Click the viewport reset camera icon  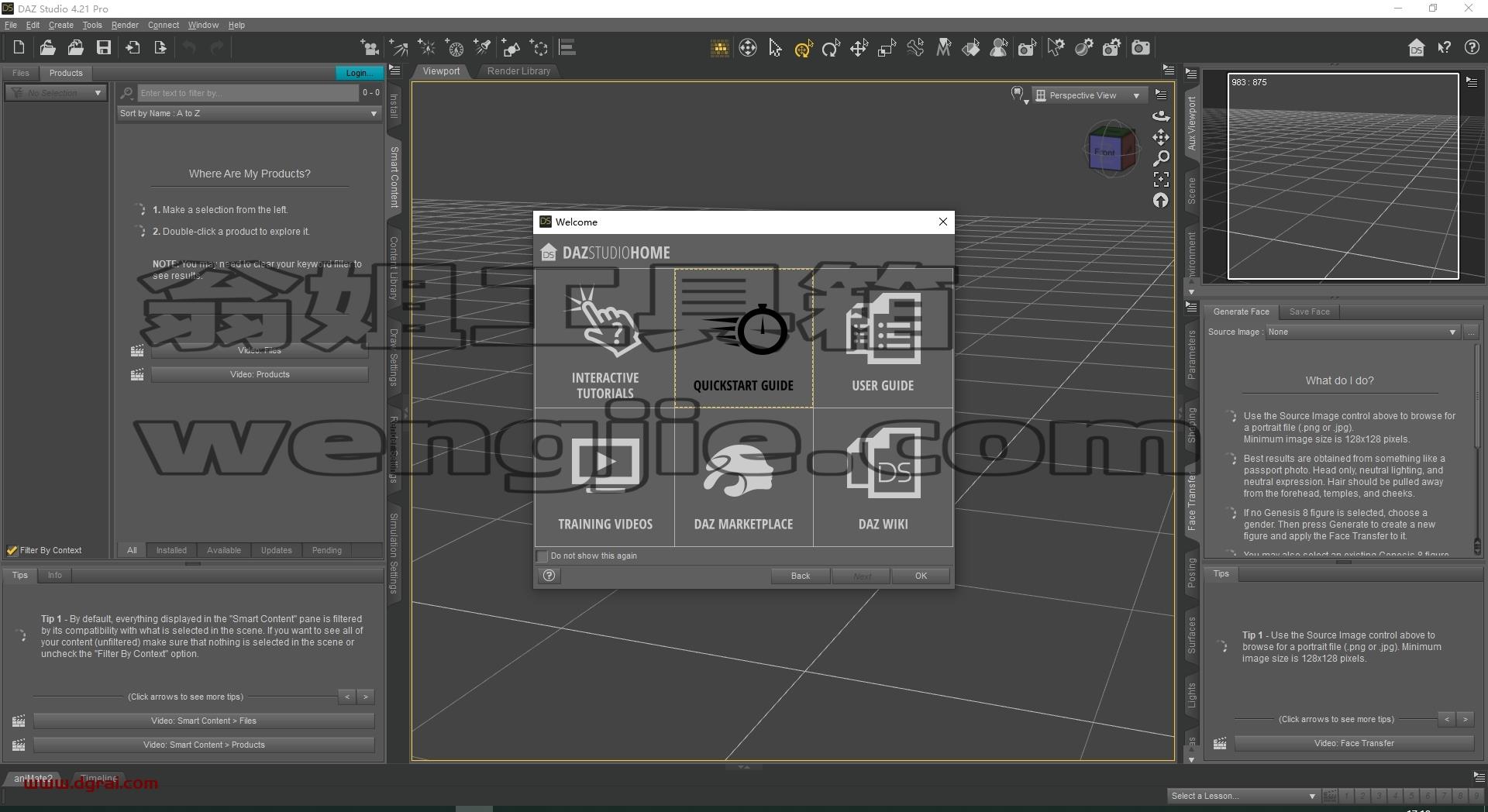(1160, 201)
